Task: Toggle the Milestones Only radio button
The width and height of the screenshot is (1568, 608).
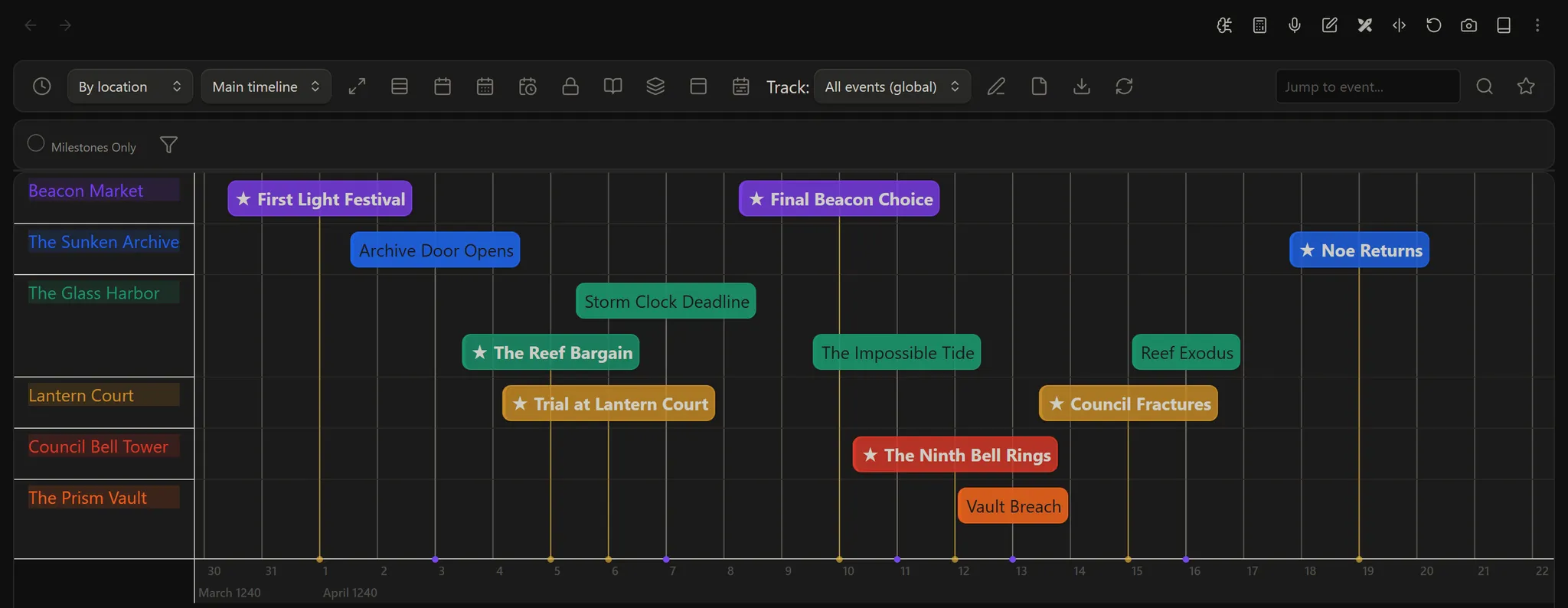Action: 36,143
